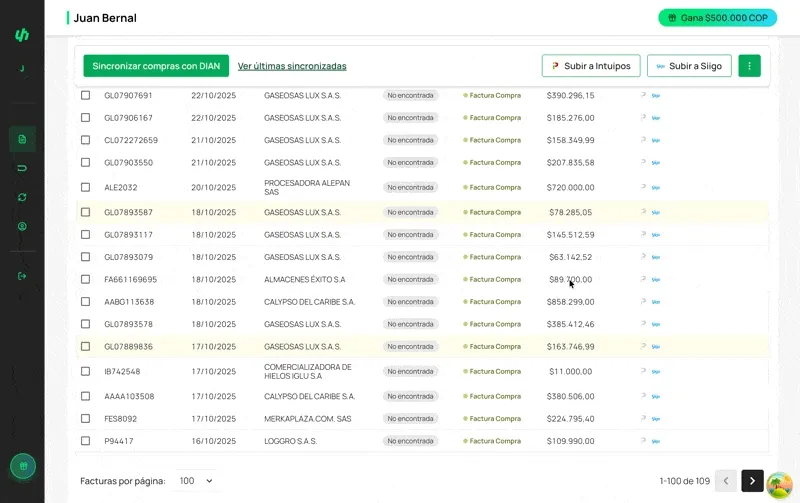Viewport: 800px width, 503px height.
Task: Select checkbox for invoice FA661169695
Action: pyautogui.click(x=85, y=280)
